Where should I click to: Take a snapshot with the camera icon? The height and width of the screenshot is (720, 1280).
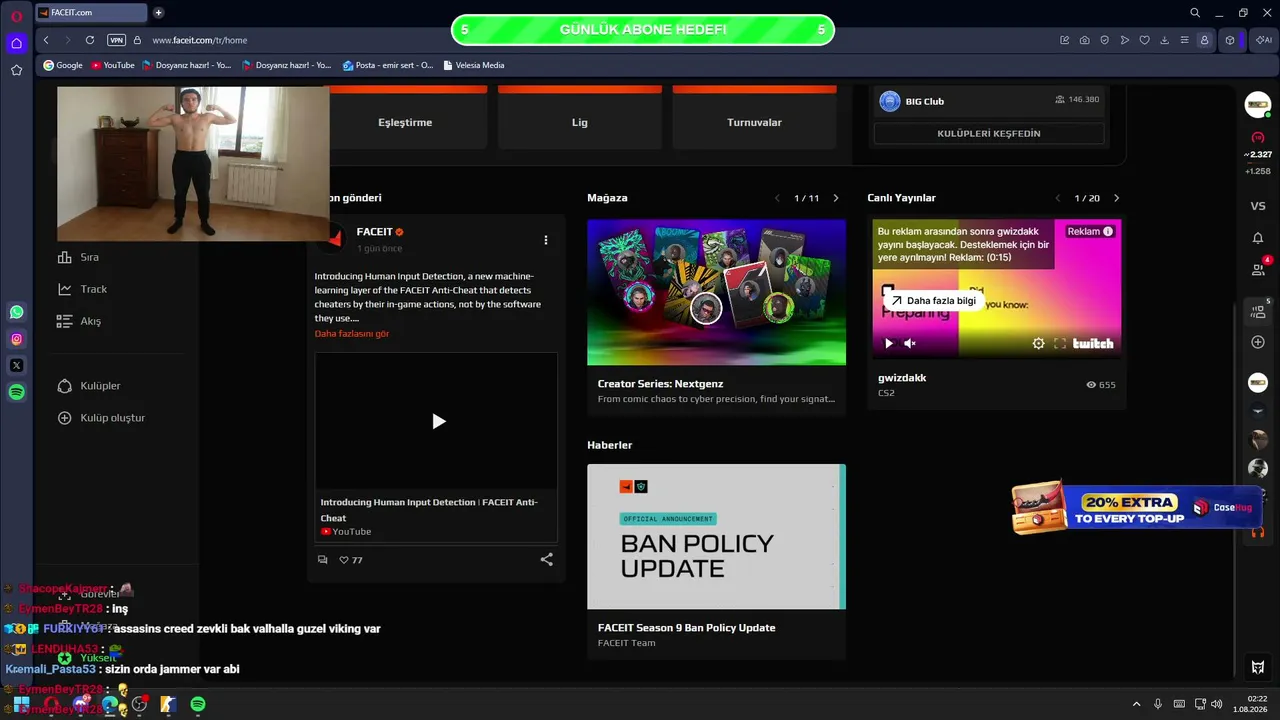[x=1085, y=40]
